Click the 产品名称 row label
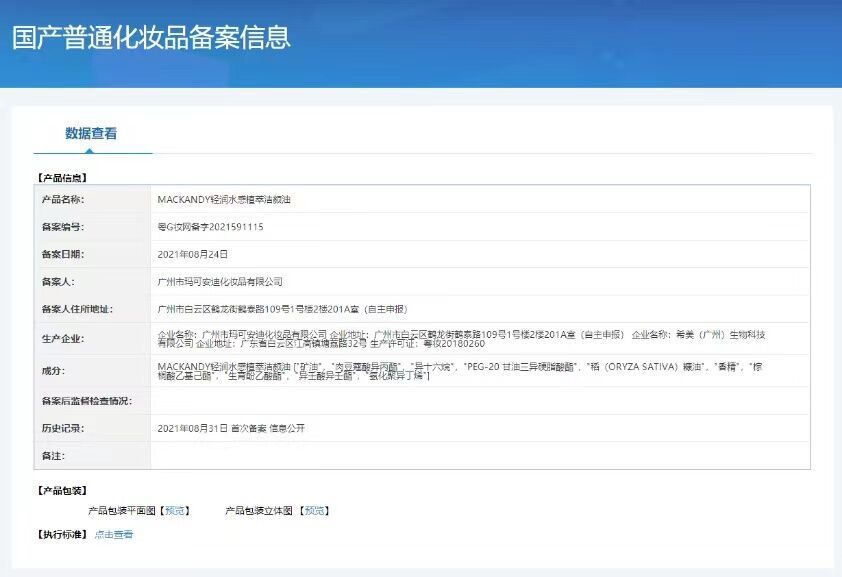 [62, 199]
